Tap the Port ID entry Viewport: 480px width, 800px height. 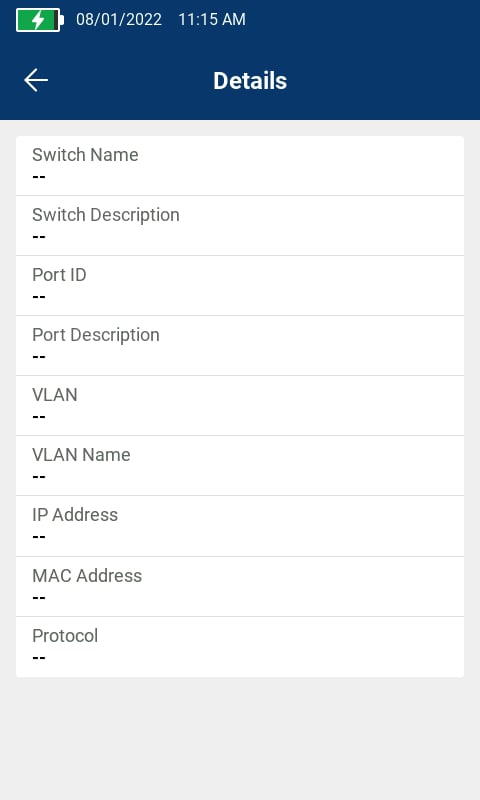240,286
